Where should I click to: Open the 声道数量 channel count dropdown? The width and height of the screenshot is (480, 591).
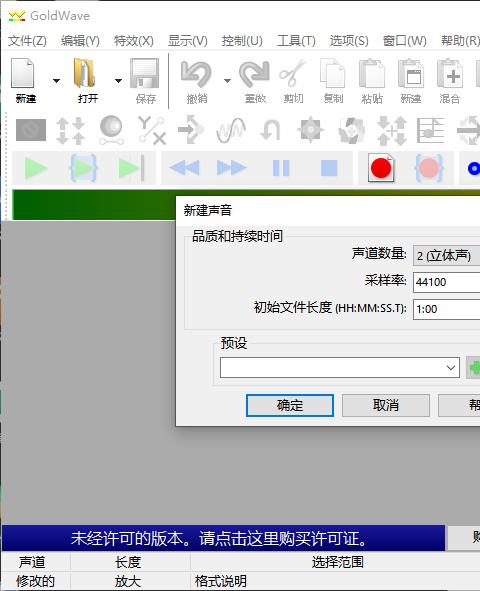click(446, 256)
